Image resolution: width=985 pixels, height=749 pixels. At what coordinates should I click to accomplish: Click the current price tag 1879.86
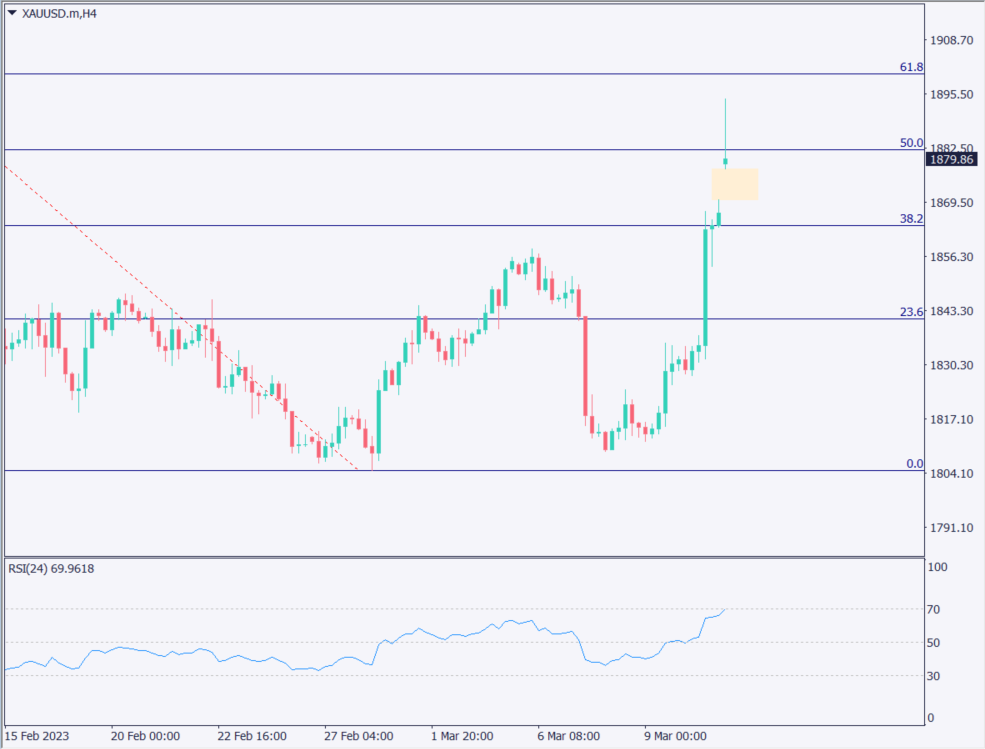951,159
